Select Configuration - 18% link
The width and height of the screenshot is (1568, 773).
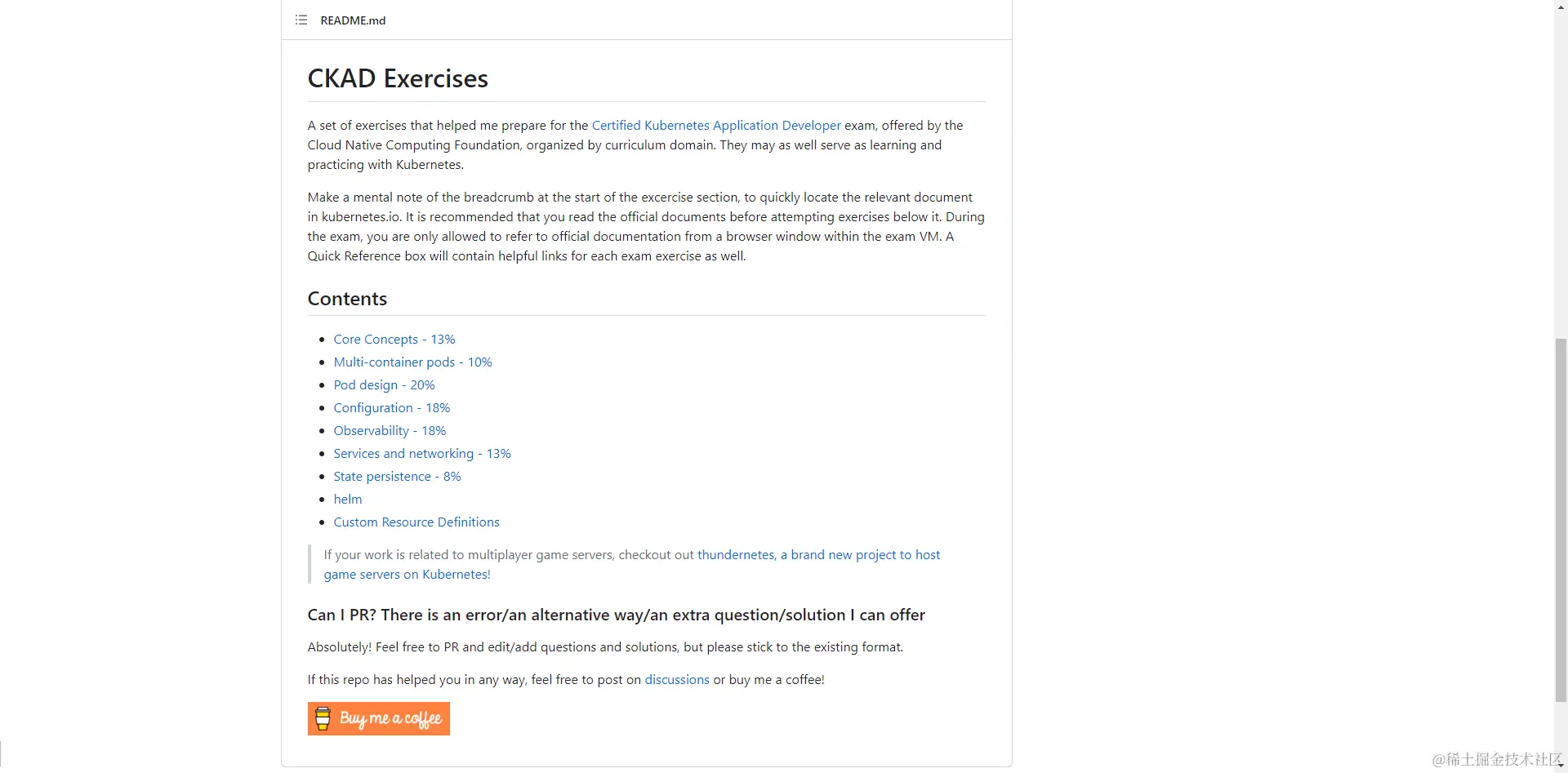391,407
